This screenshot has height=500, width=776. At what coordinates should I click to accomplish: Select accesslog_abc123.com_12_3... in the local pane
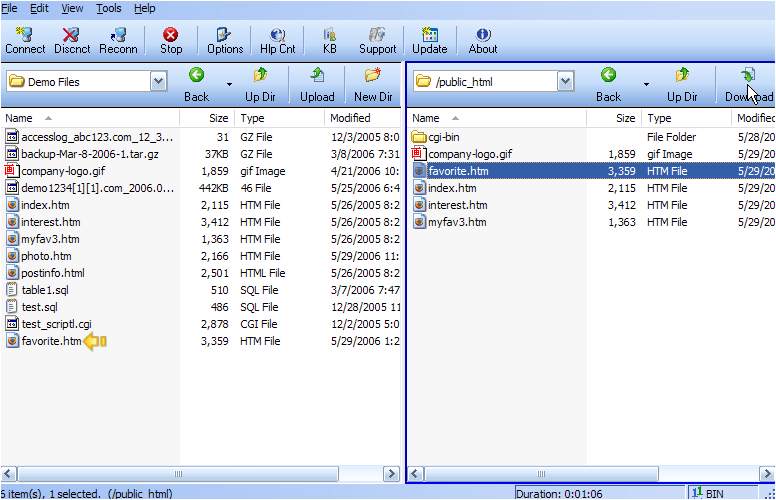(x=97, y=137)
